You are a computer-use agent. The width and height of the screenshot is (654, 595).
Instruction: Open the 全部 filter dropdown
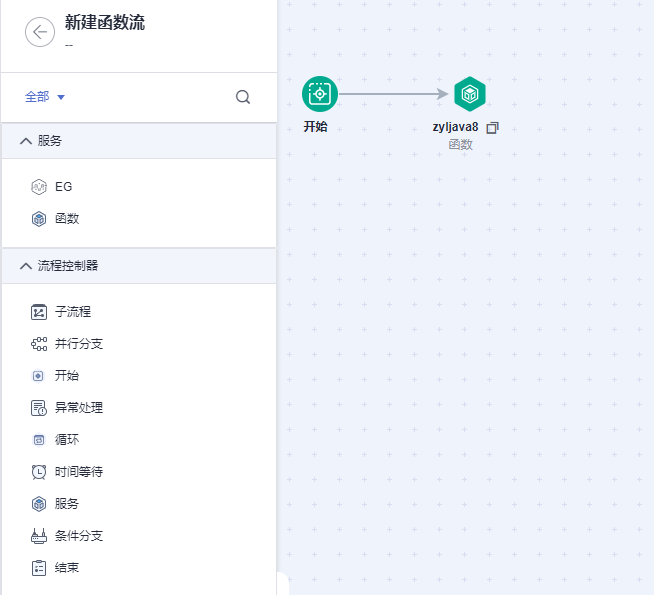click(x=45, y=97)
